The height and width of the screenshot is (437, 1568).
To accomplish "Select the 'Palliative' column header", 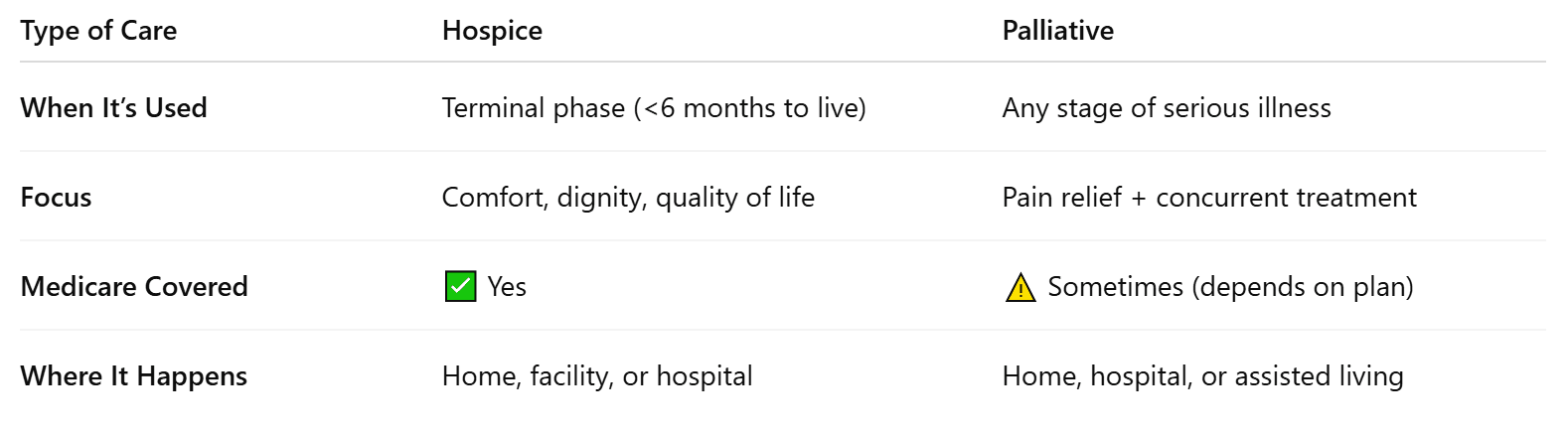I will click(x=1057, y=31).
